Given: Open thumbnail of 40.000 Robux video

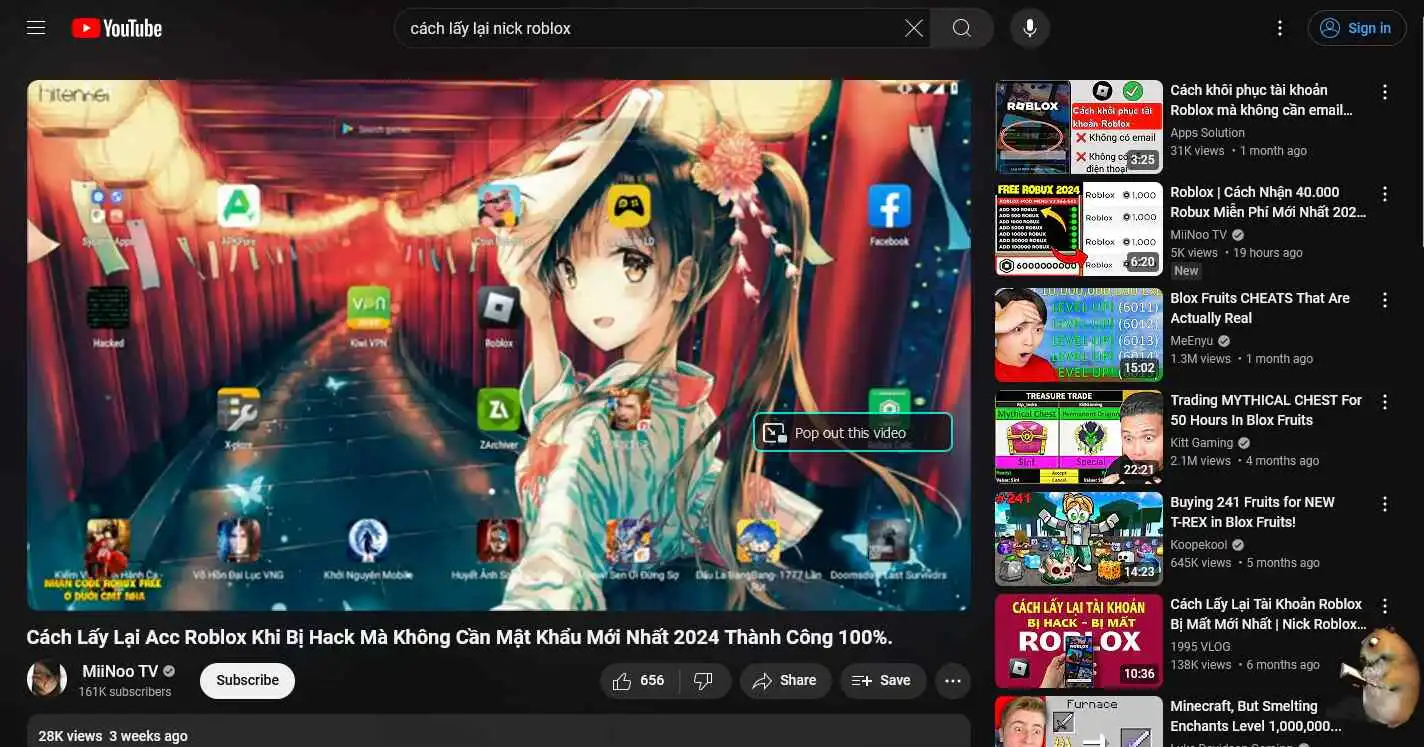Looking at the screenshot, I should coord(1078,229).
